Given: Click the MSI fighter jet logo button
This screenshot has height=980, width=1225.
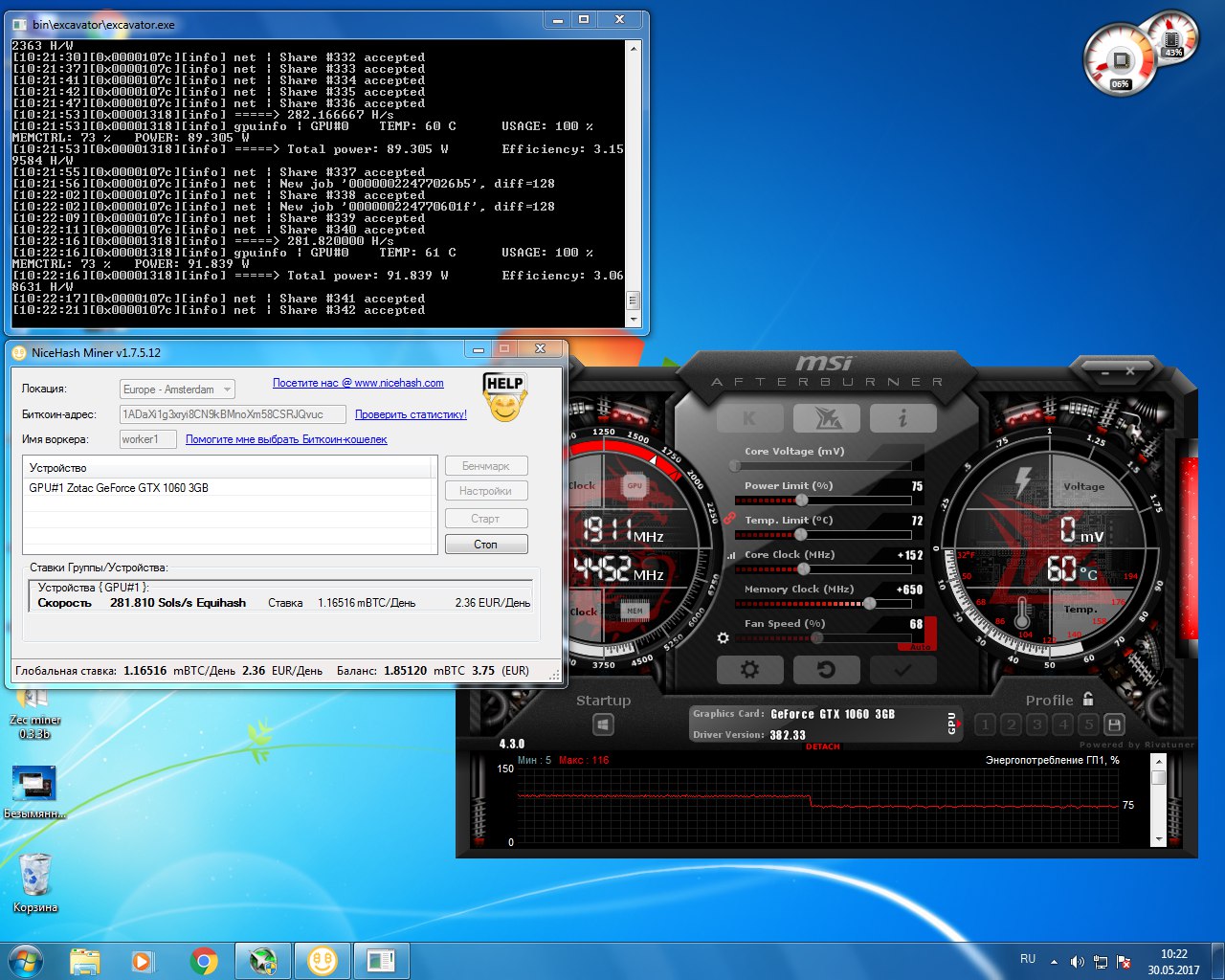Looking at the screenshot, I should [x=826, y=418].
